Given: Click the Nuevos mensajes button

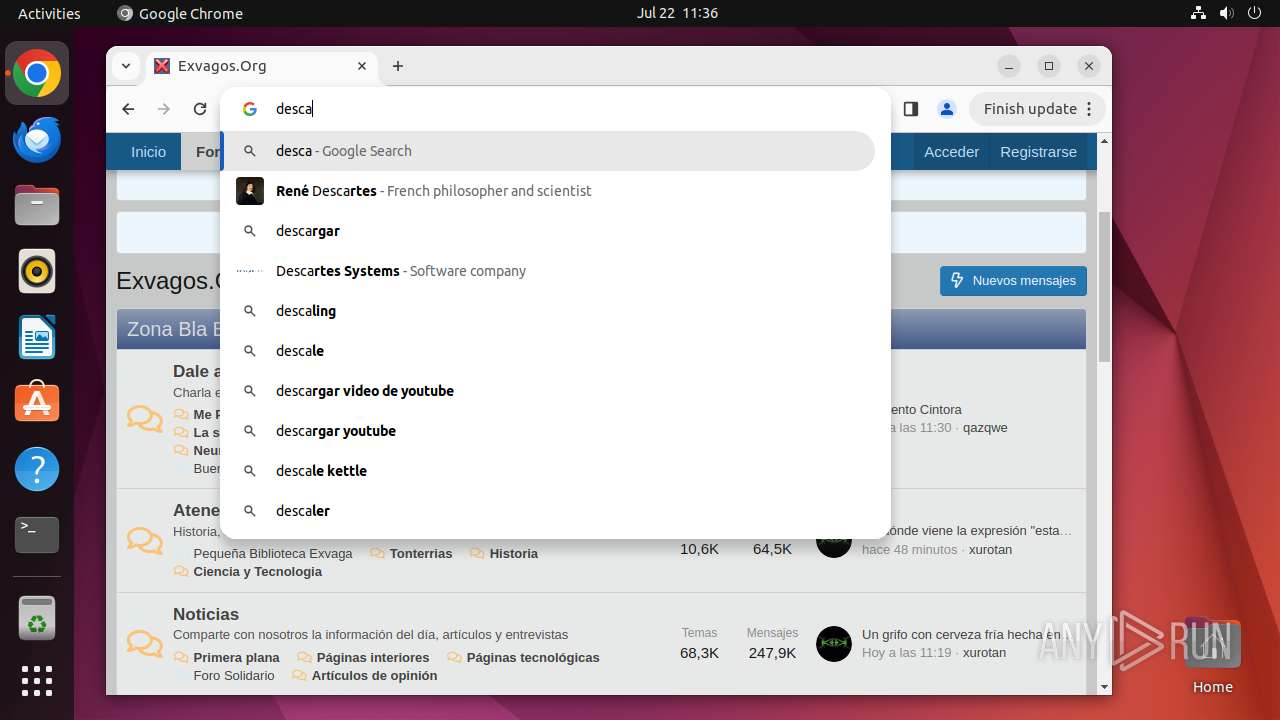Looking at the screenshot, I should pyautogui.click(x=1013, y=280).
